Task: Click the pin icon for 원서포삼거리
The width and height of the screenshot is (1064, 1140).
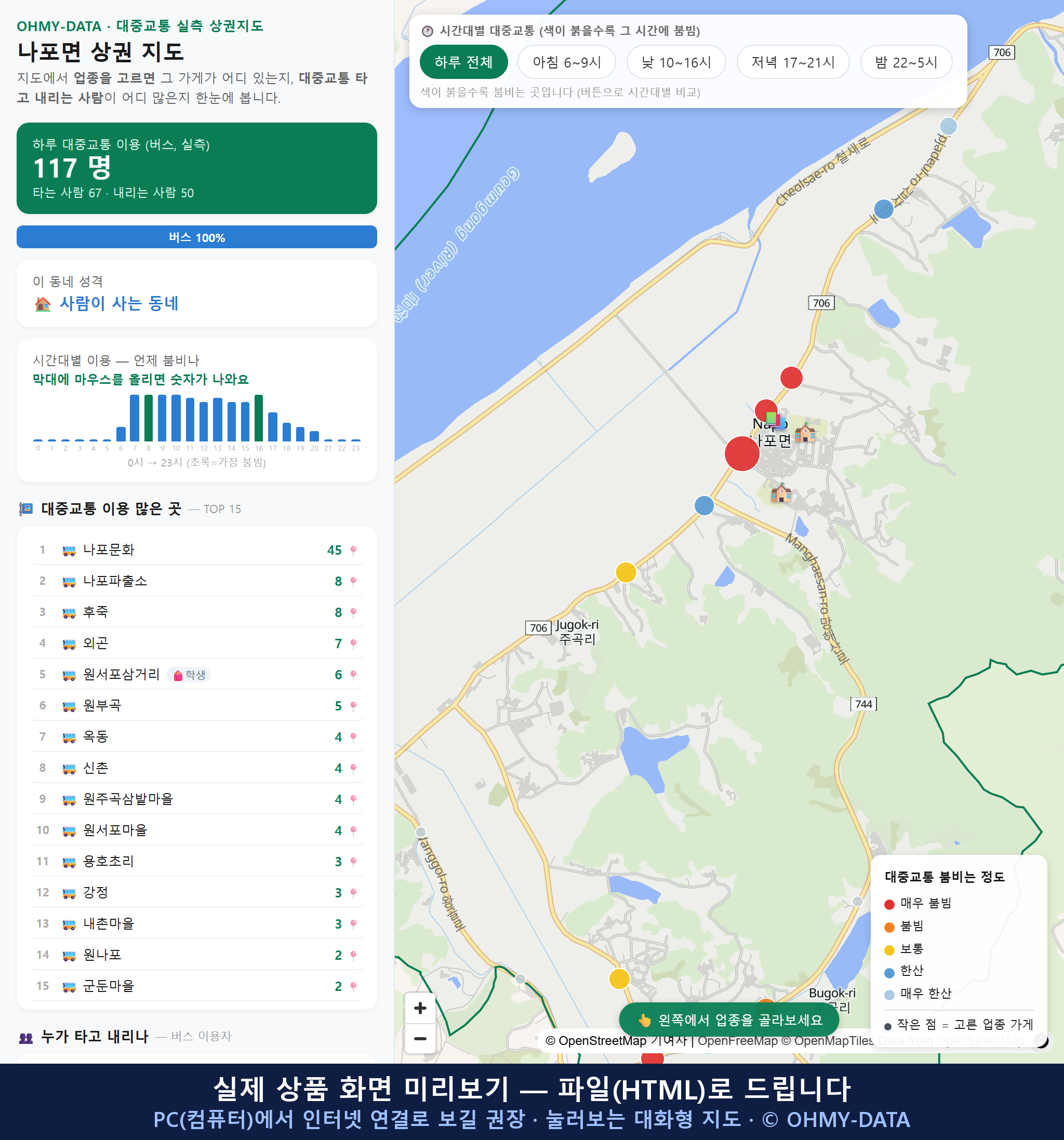Action: click(353, 674)
